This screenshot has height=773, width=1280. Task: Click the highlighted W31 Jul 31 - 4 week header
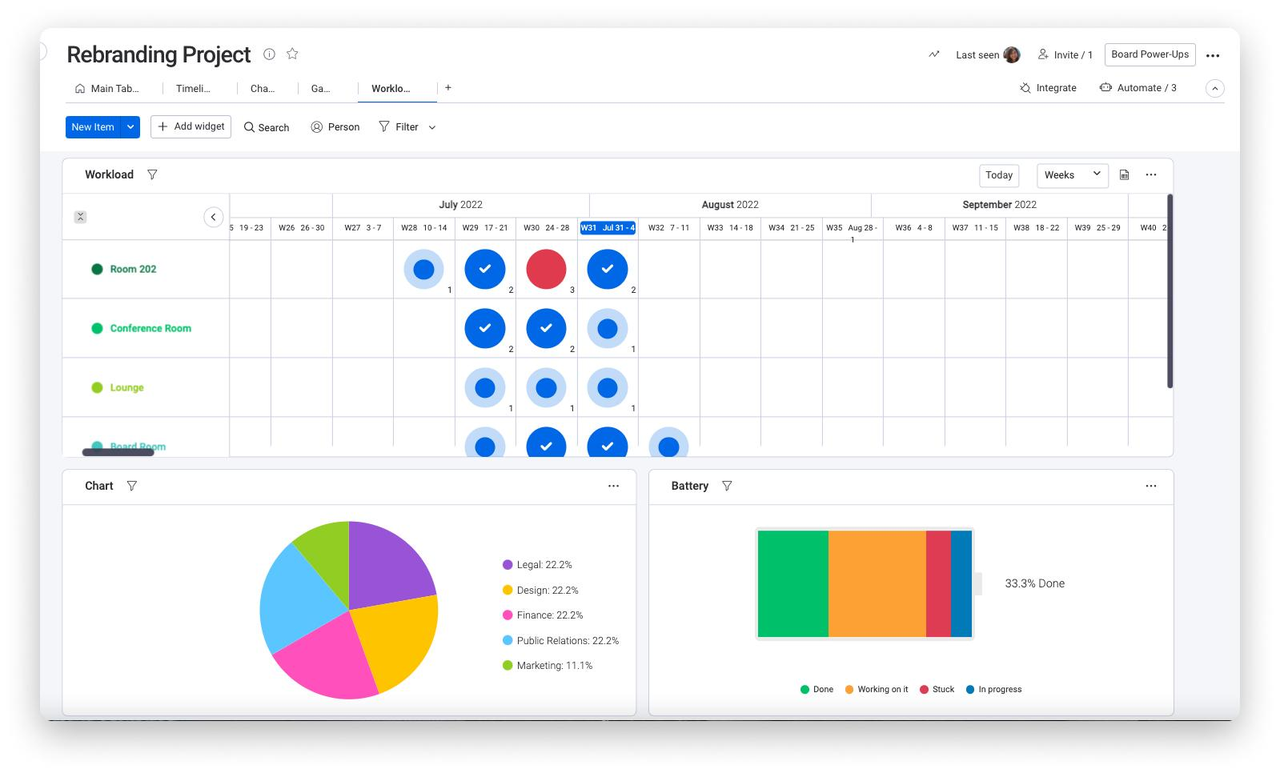point(608,228)
